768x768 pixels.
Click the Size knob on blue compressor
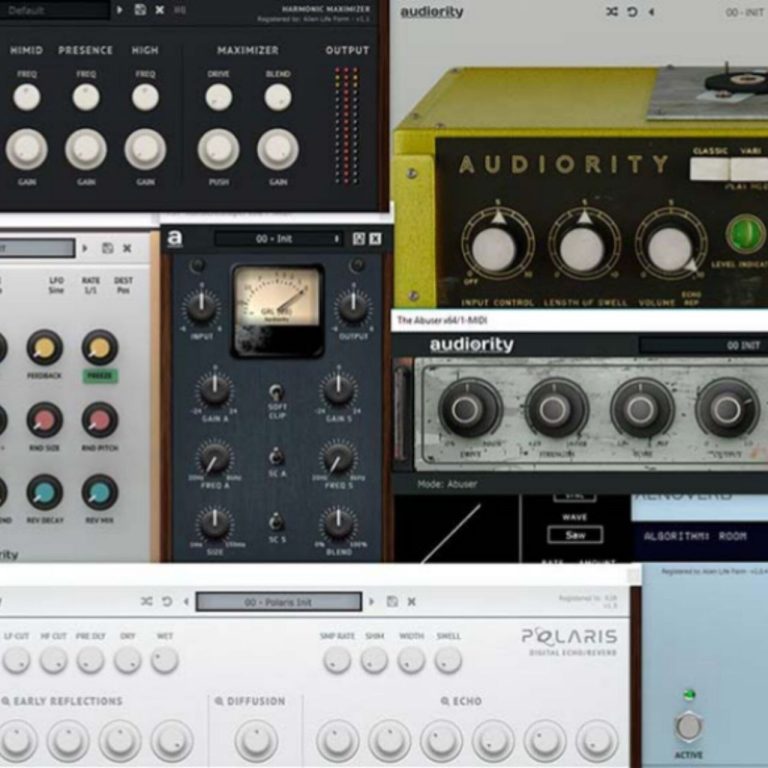click(x=215, y=524)
